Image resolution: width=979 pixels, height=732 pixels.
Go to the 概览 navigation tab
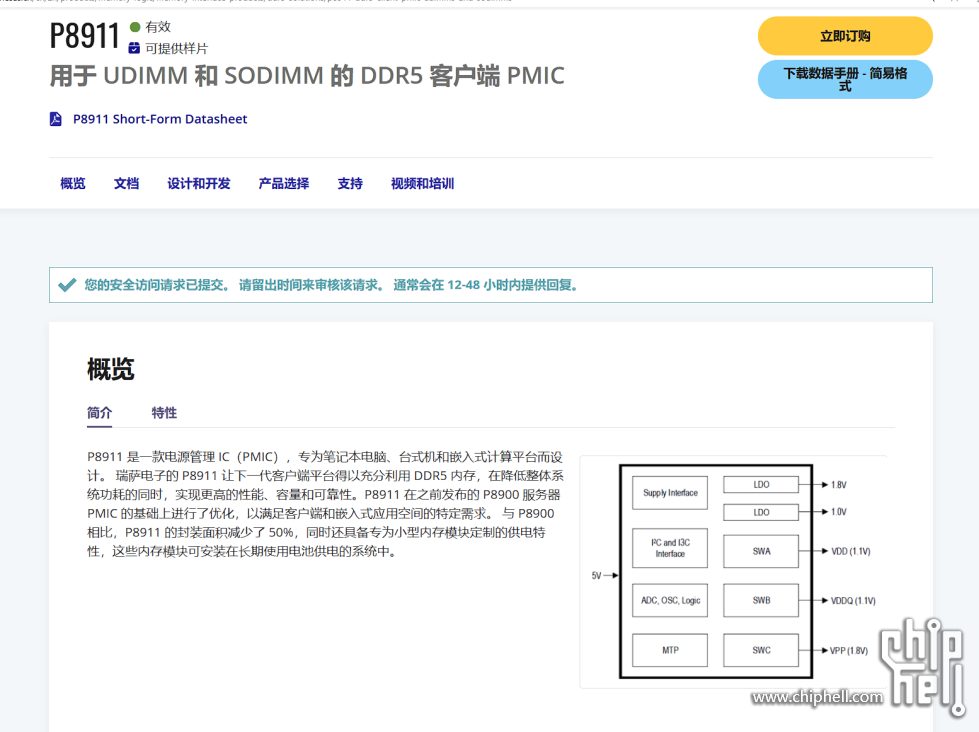click(73, 183)
